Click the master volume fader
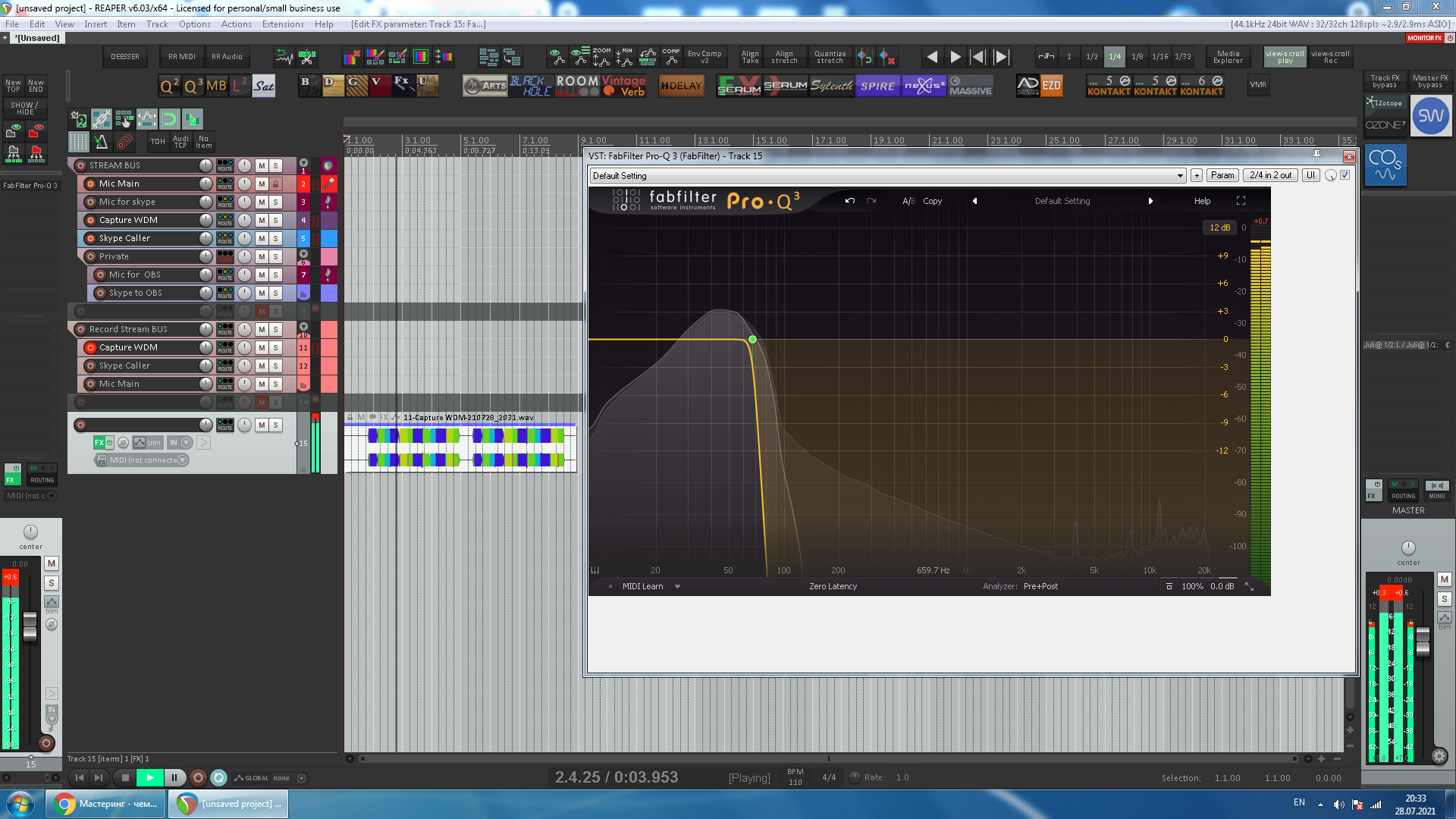The width and height of the screenshot is (1456, 819). tap(1423, 642)
